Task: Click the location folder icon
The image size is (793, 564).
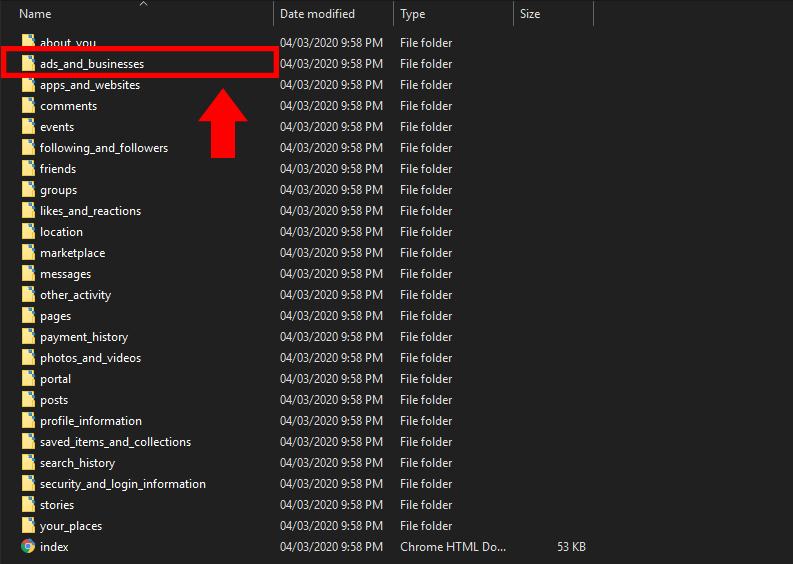Action: [x=28, y=231]
